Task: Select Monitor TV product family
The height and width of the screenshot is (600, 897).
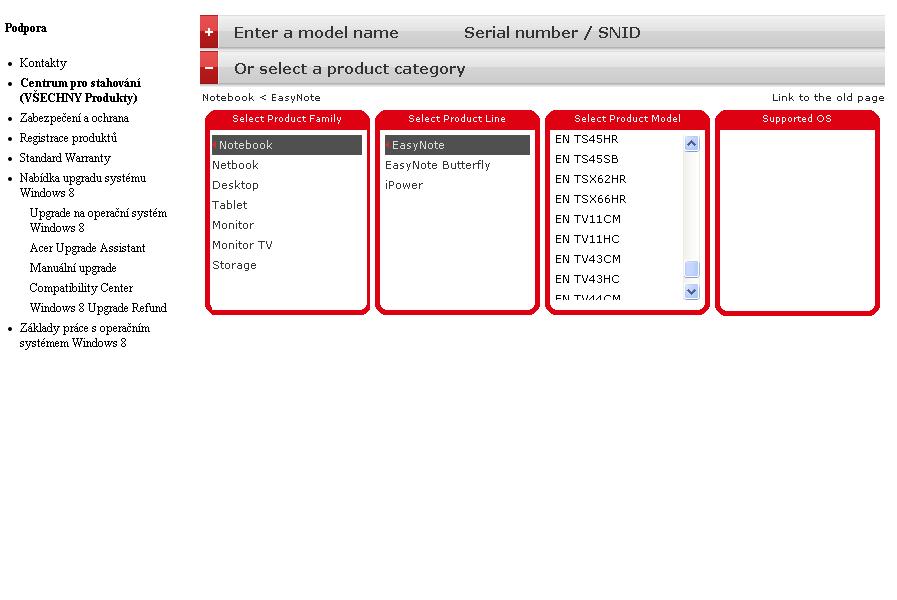Action: 242,245
